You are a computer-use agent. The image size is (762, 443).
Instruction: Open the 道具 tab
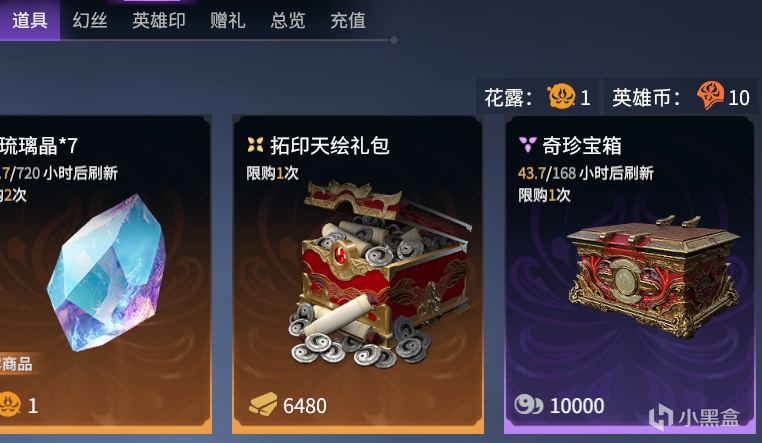click(x=29, y=20)
